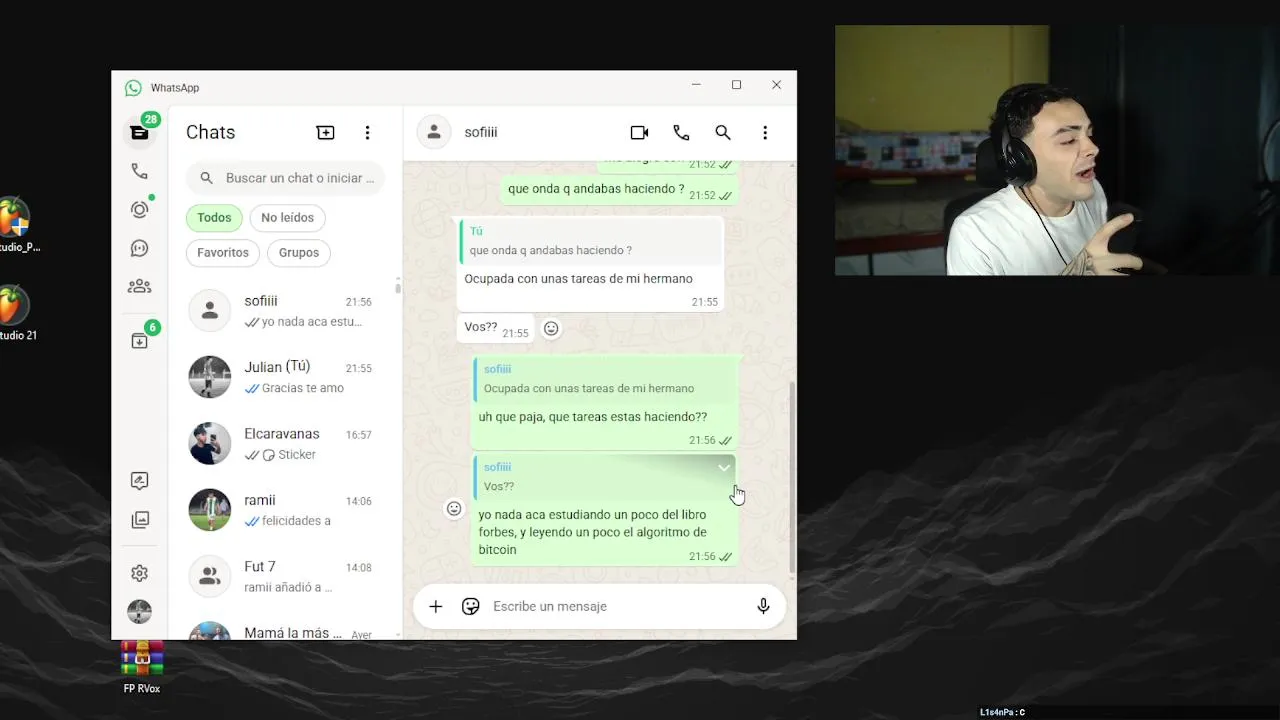Click sofiiii name in the chat header
The image size is (1280, 720).
tap(481, 132)
